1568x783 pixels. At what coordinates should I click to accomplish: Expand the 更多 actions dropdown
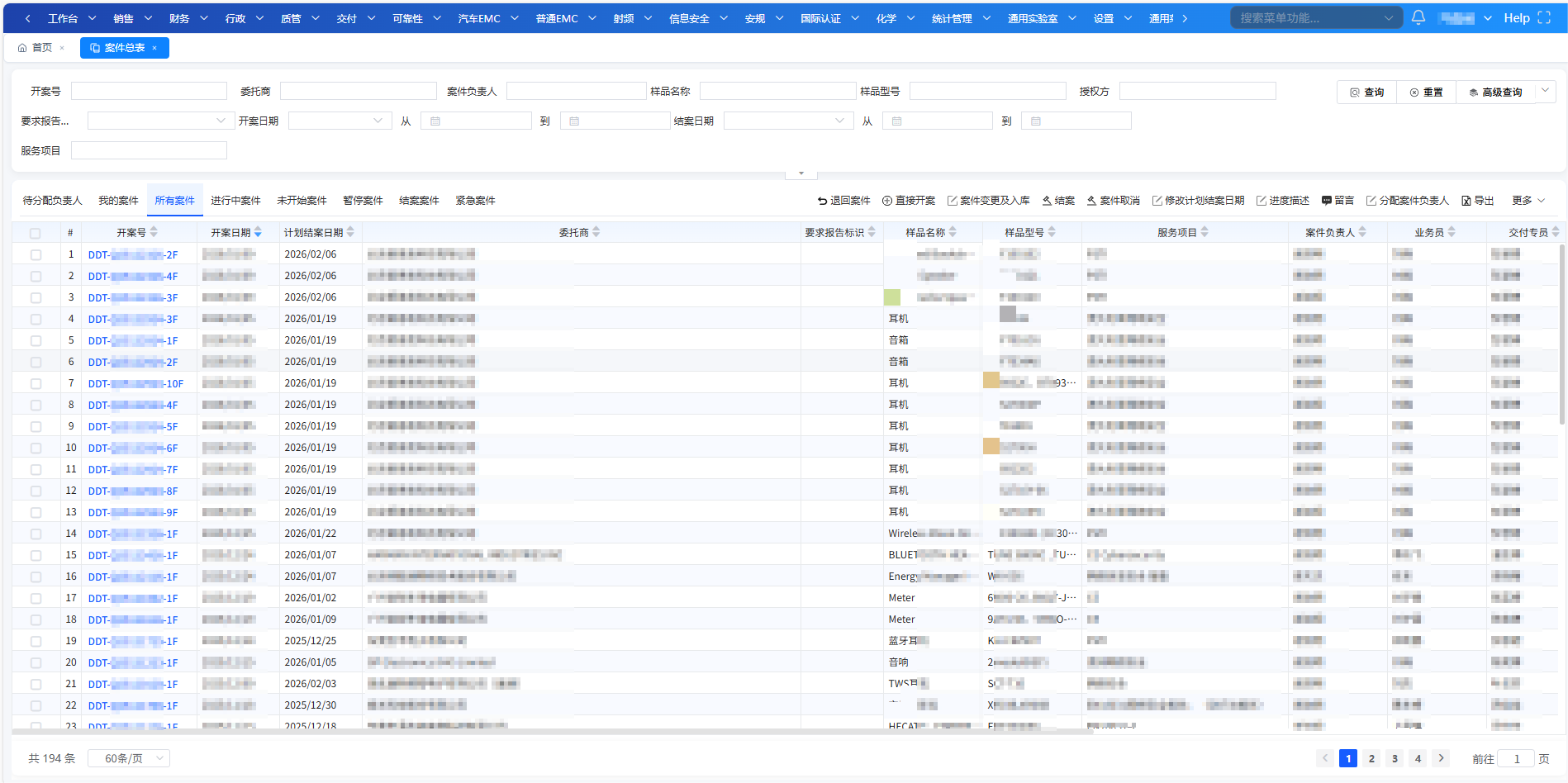(1528, 201)
